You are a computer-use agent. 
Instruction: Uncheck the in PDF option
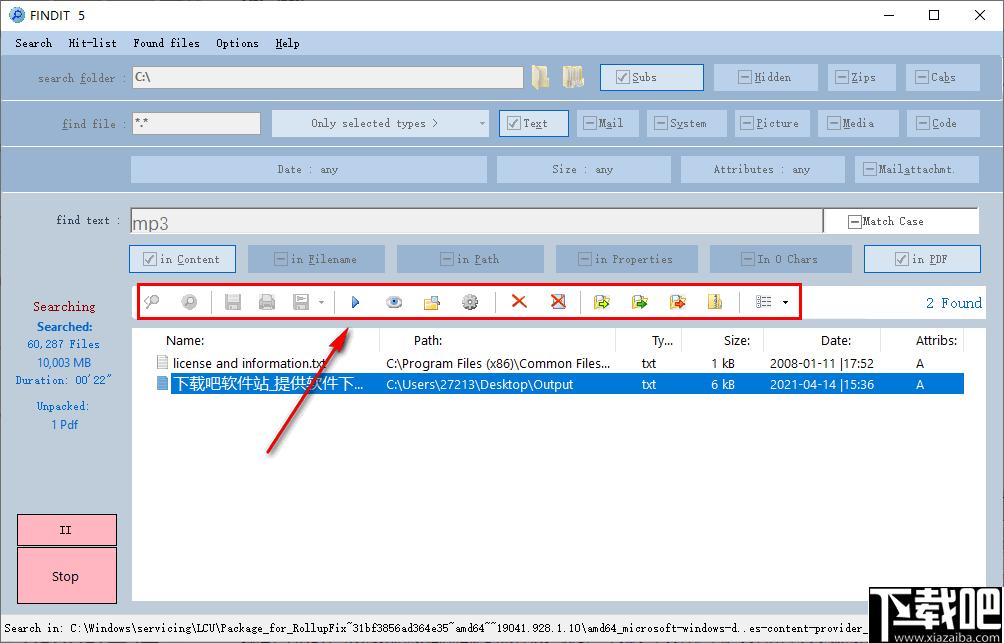point(922,259)
